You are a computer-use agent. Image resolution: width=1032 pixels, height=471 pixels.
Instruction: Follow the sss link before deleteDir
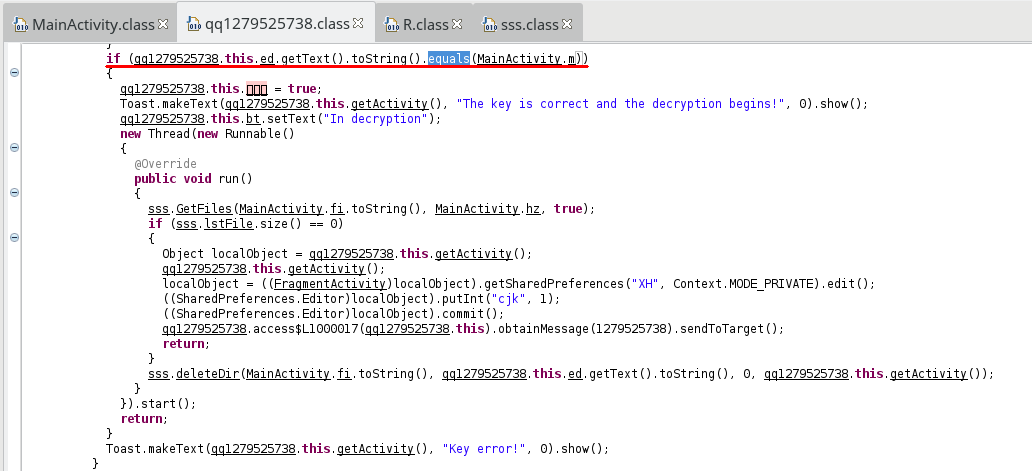coord(158,374)
